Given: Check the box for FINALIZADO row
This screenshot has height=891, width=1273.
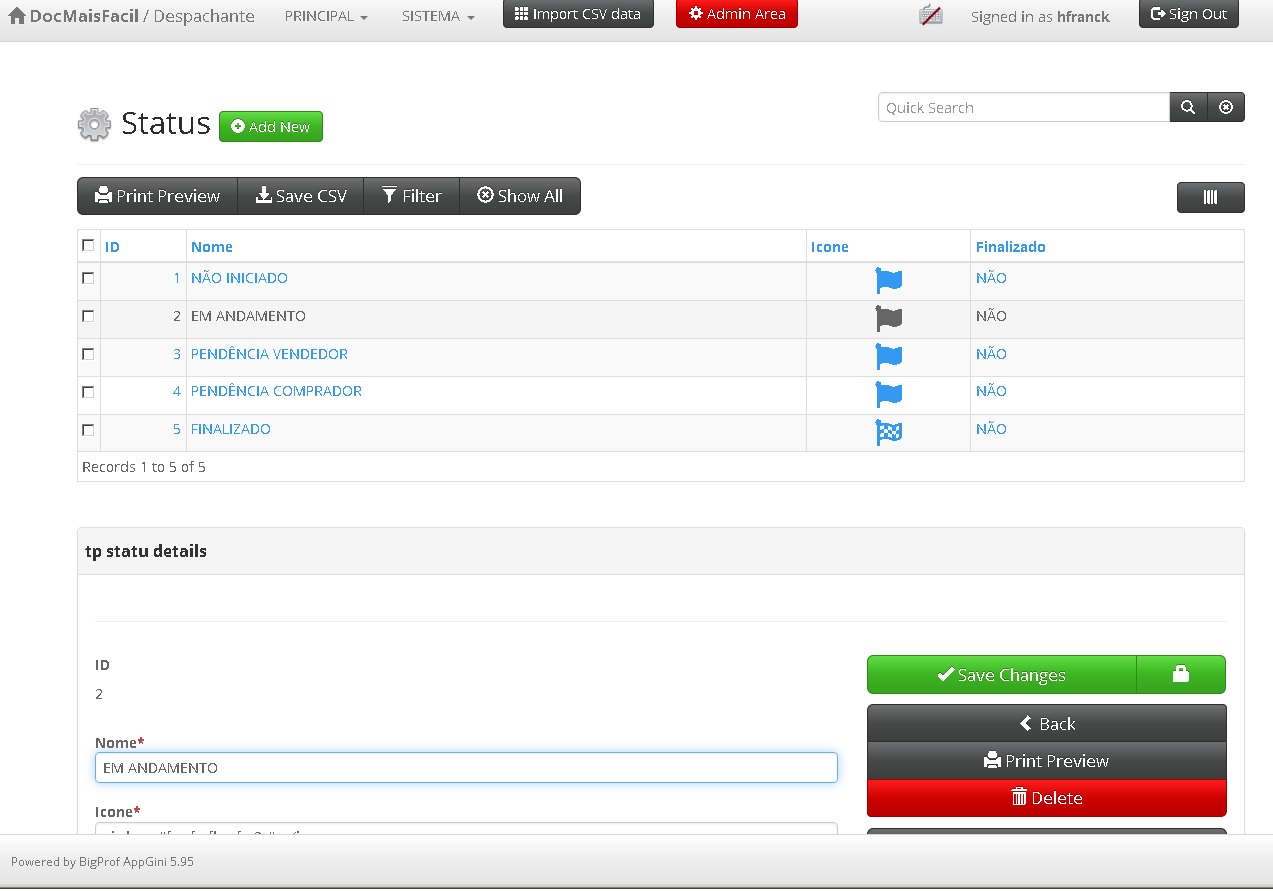Looking at the screenshot, I should tap(88, 430).
